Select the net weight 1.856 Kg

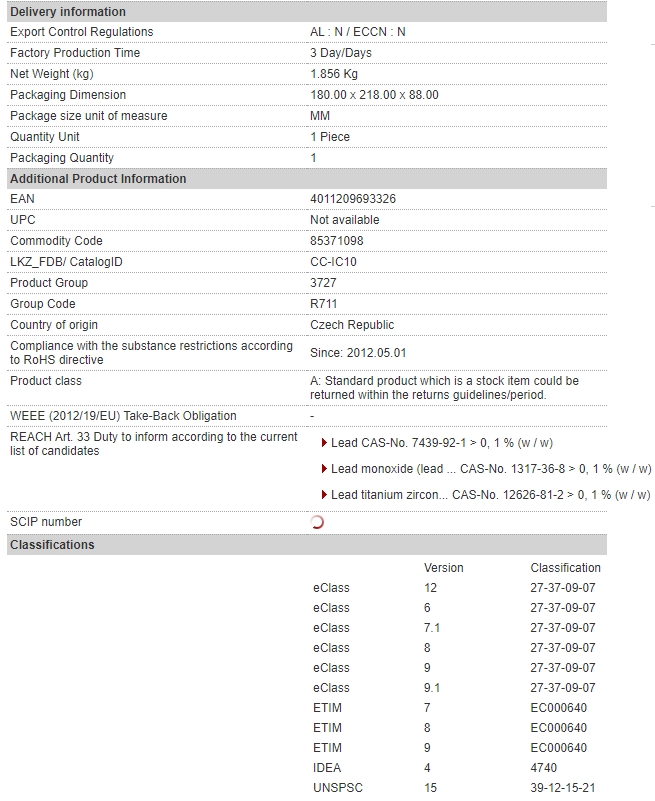click(x=334, y=74)
